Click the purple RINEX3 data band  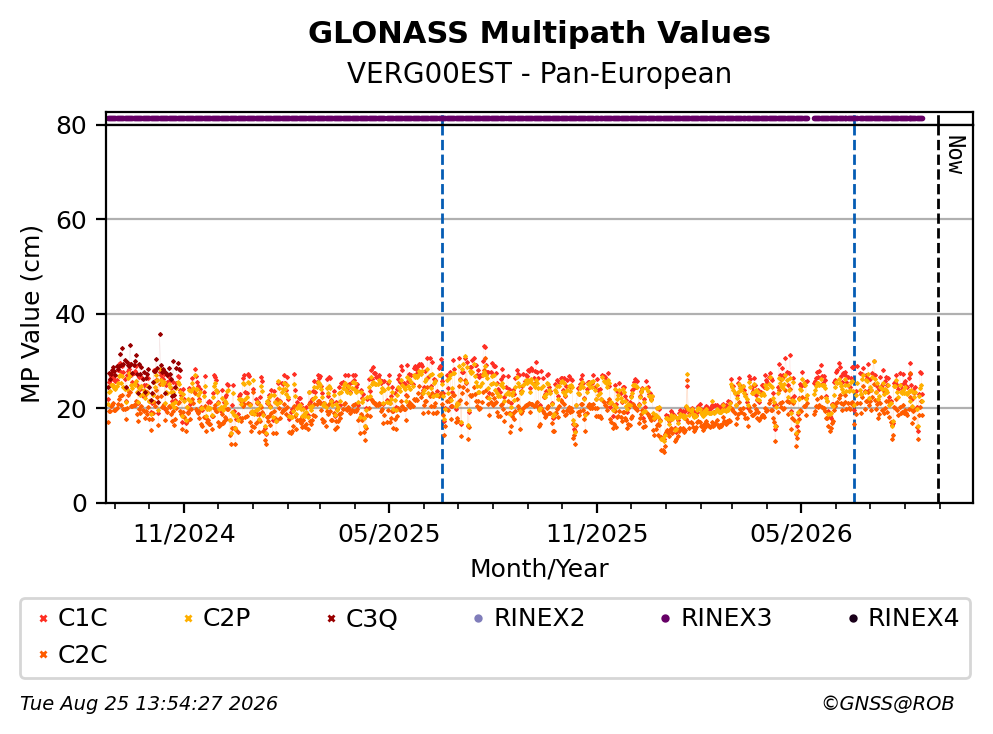(515, 118)
